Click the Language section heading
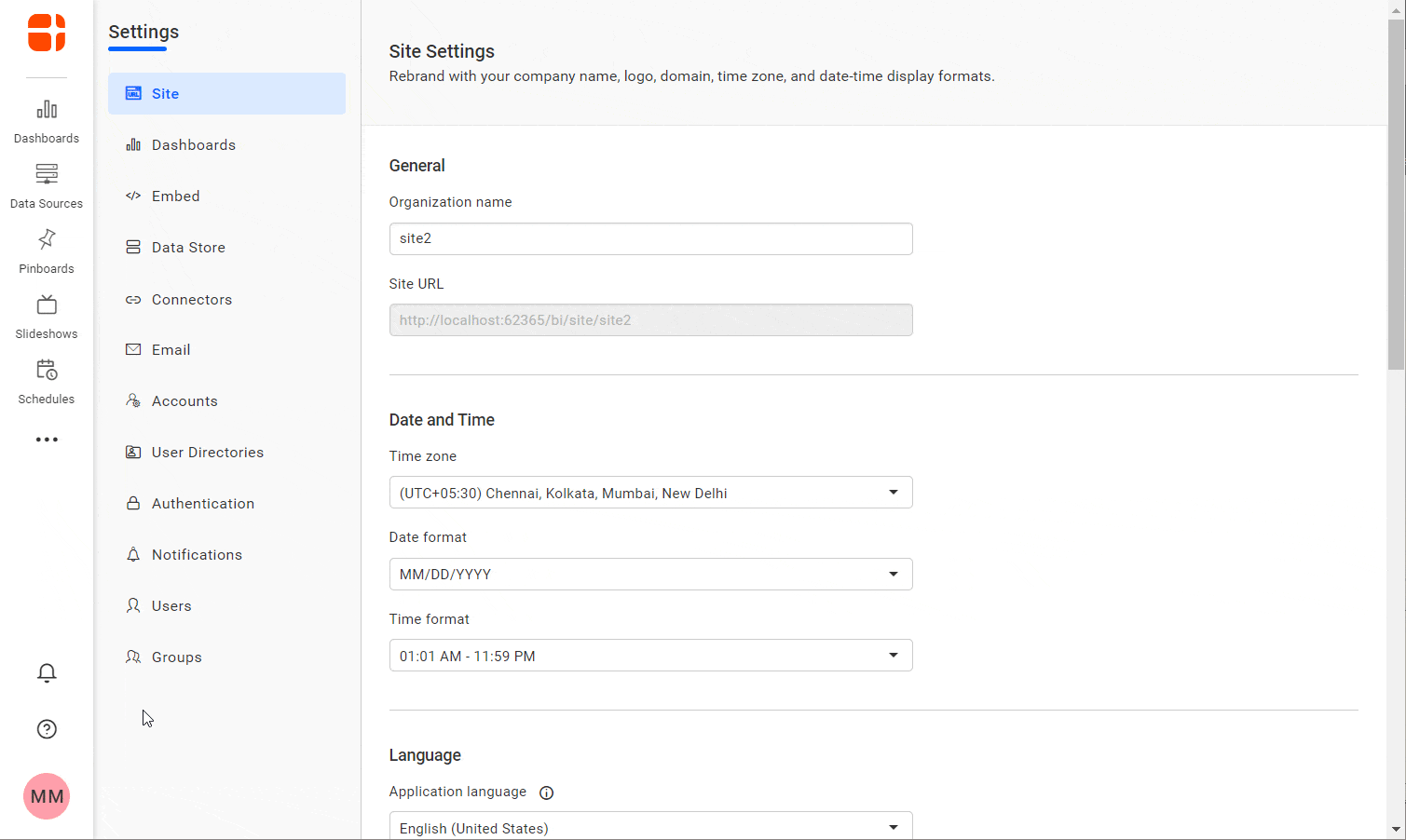This screenshot has width=1406, height=840. point(425,755)
